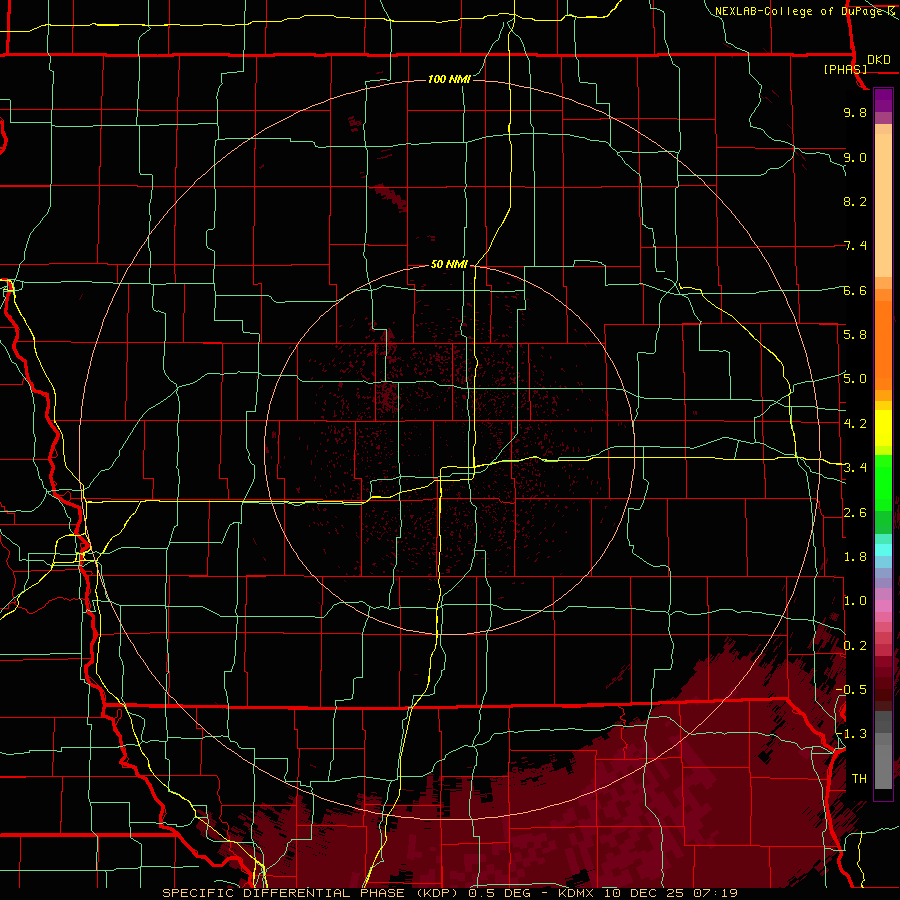Select the 100 NMI range ring label
900x900 pixels.
(449, 79)
